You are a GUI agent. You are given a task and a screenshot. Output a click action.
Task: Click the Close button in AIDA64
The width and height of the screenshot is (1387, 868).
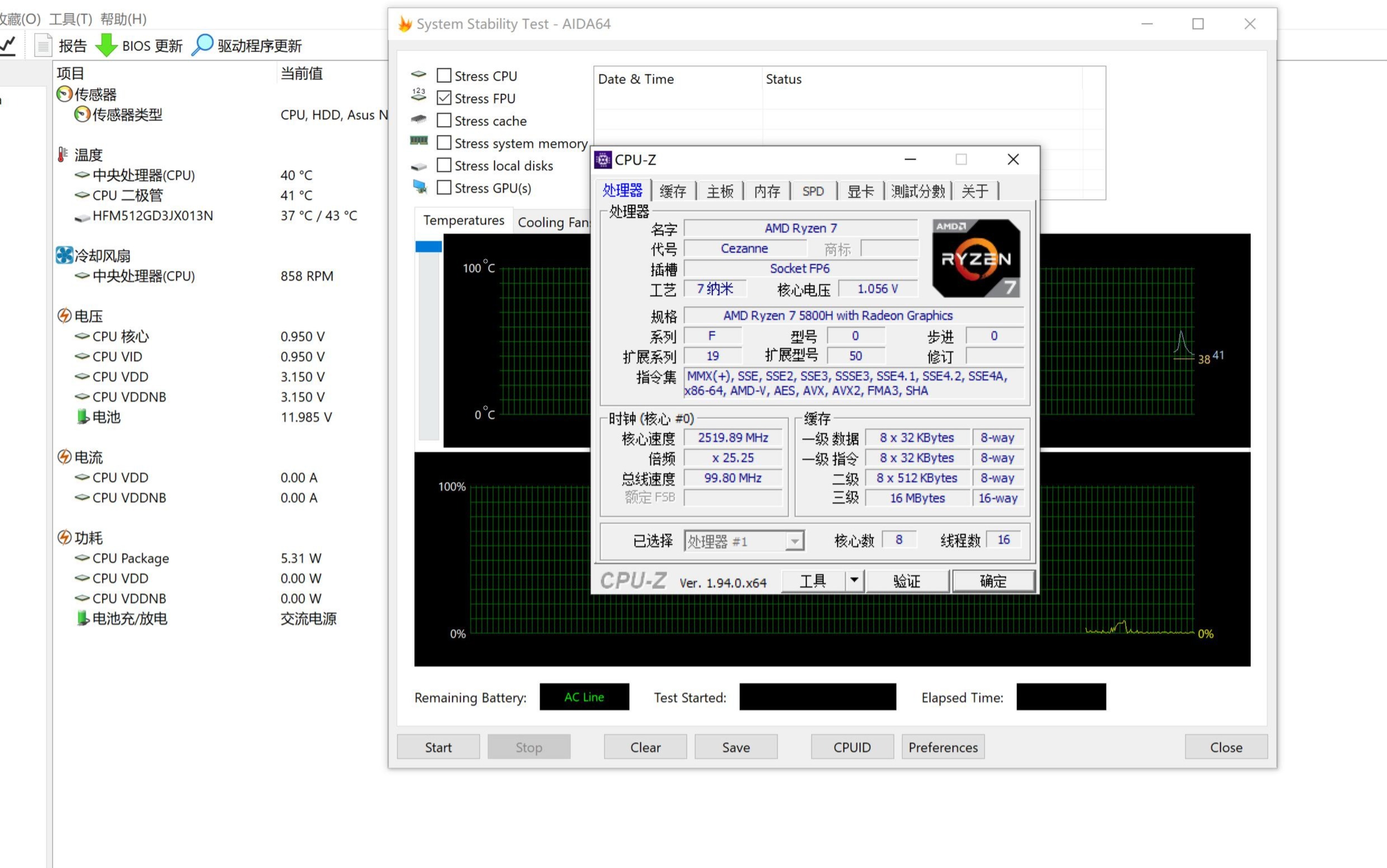[1226, 747]
